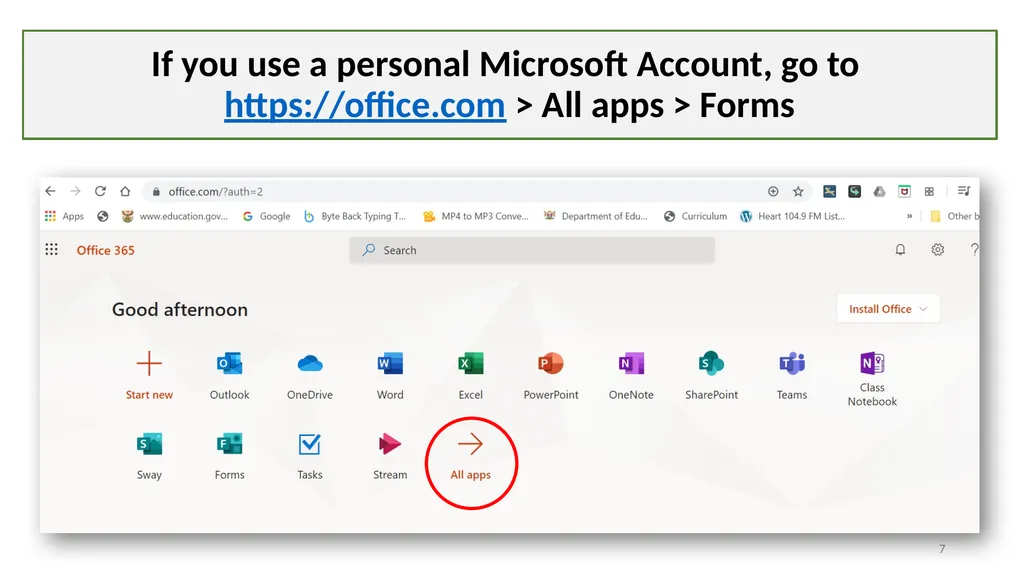
Task: Open the Google bookmark
Action: coord(266,216)
